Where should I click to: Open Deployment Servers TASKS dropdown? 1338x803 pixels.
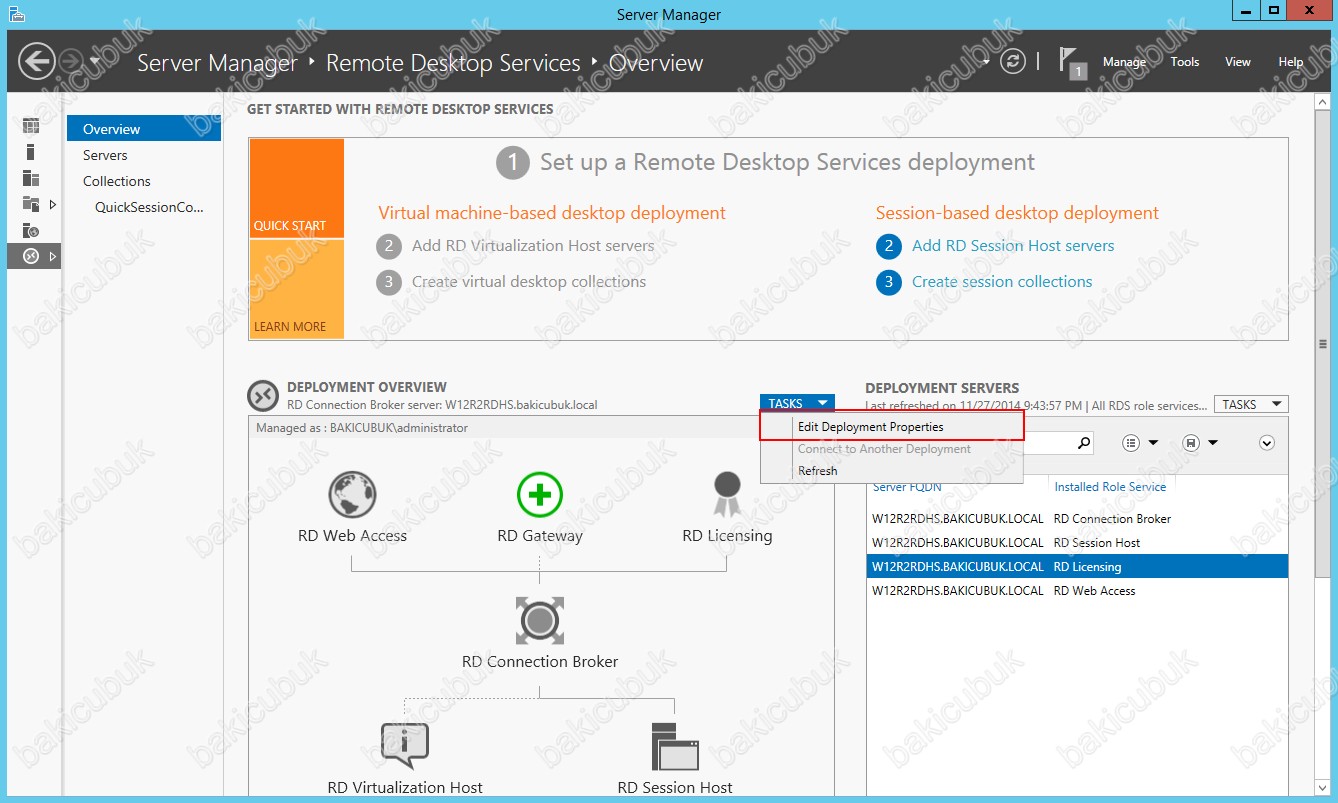pos(1251,404)
